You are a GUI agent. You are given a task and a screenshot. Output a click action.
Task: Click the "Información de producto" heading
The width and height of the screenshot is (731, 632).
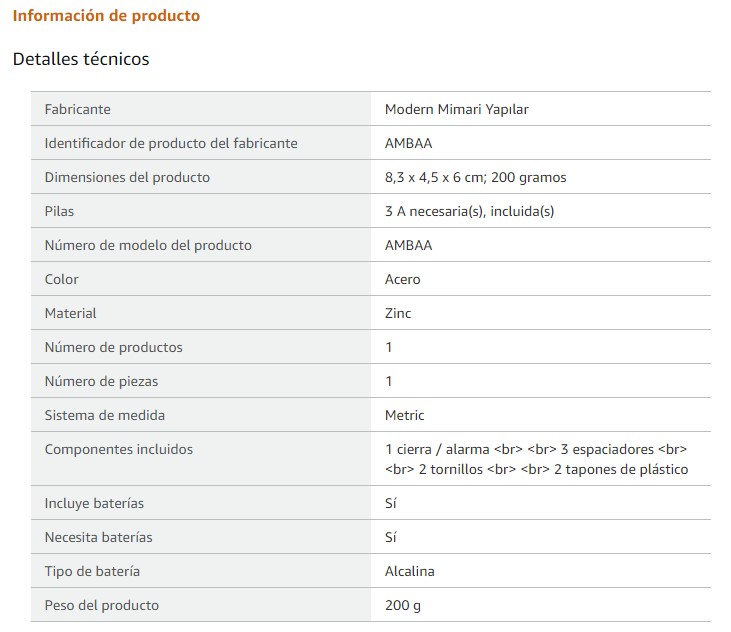click(106, 16)
